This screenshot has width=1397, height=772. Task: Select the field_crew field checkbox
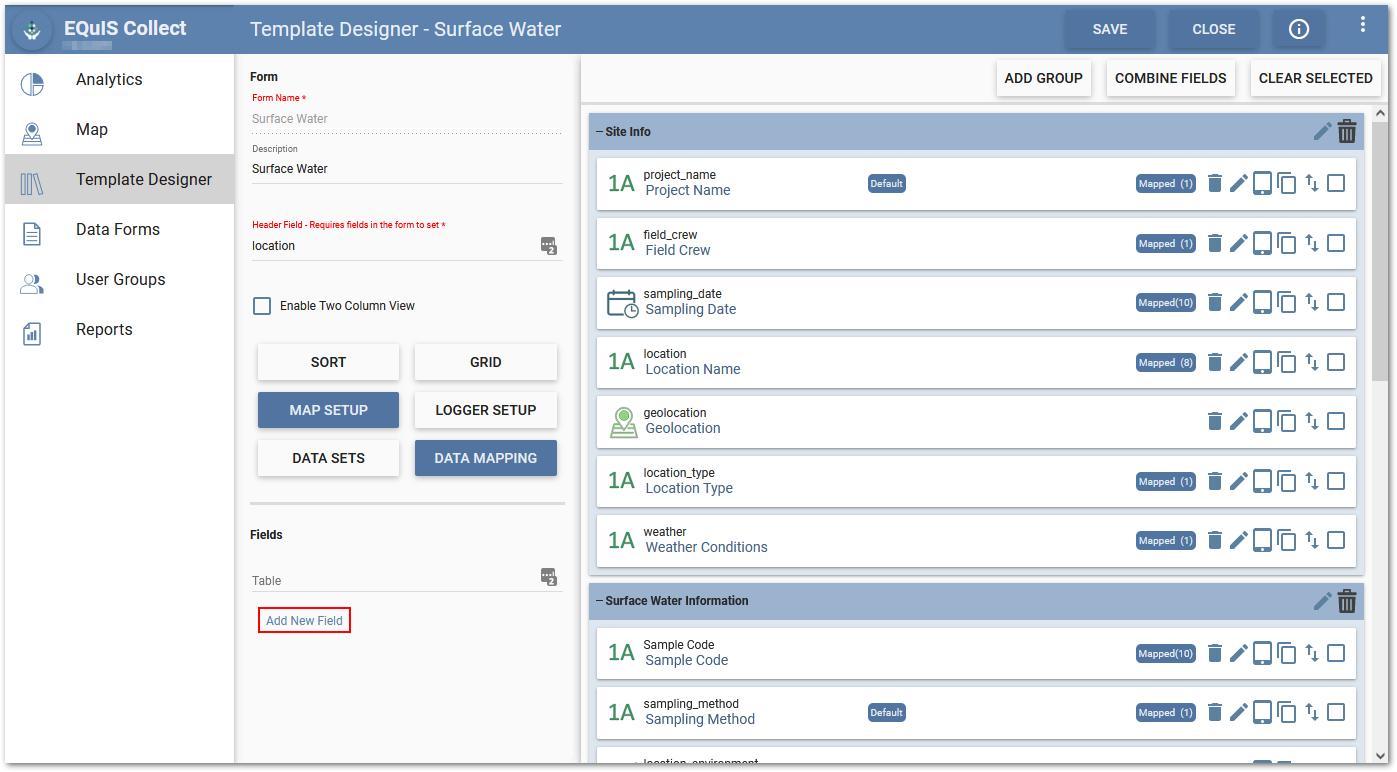(x=1336, y=243)
